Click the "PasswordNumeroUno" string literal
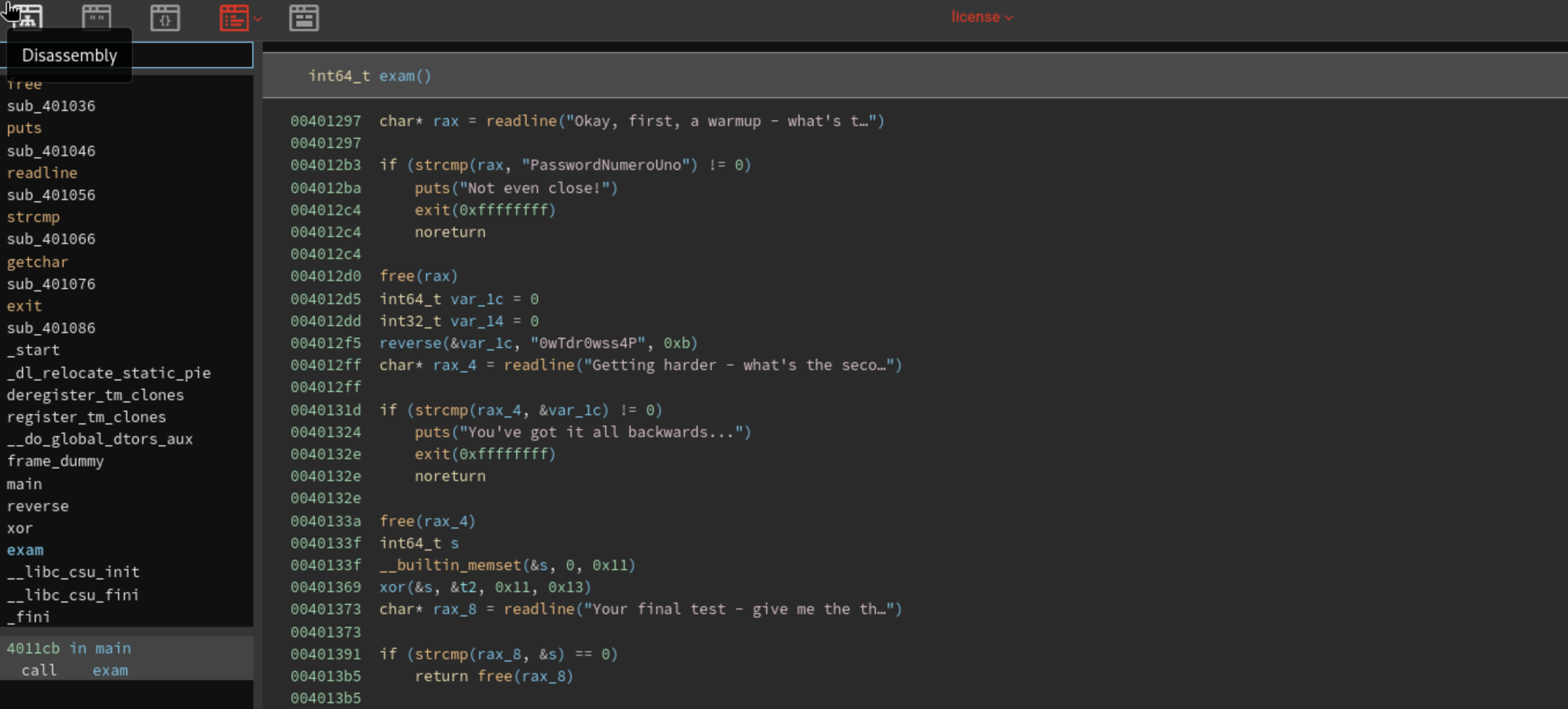This screenshot has height=709, width=1568. (x=609, y=165)
